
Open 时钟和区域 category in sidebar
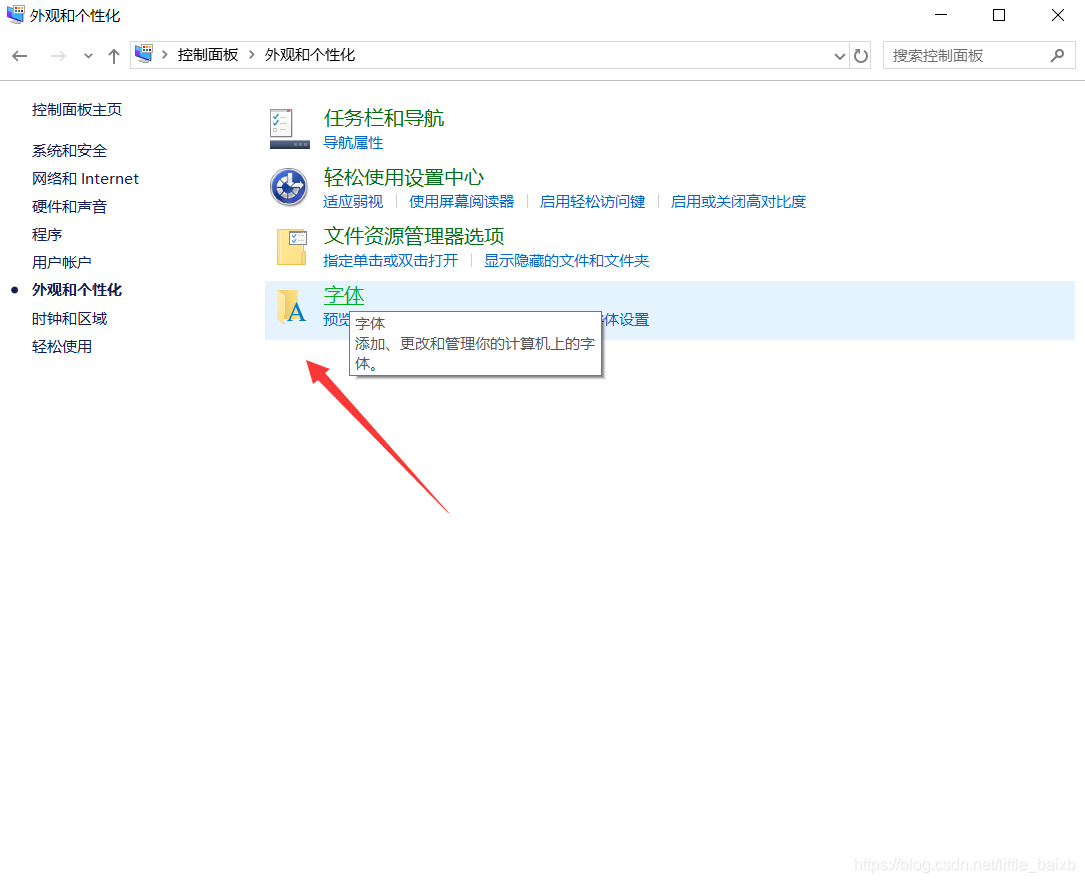click(69, 318)
